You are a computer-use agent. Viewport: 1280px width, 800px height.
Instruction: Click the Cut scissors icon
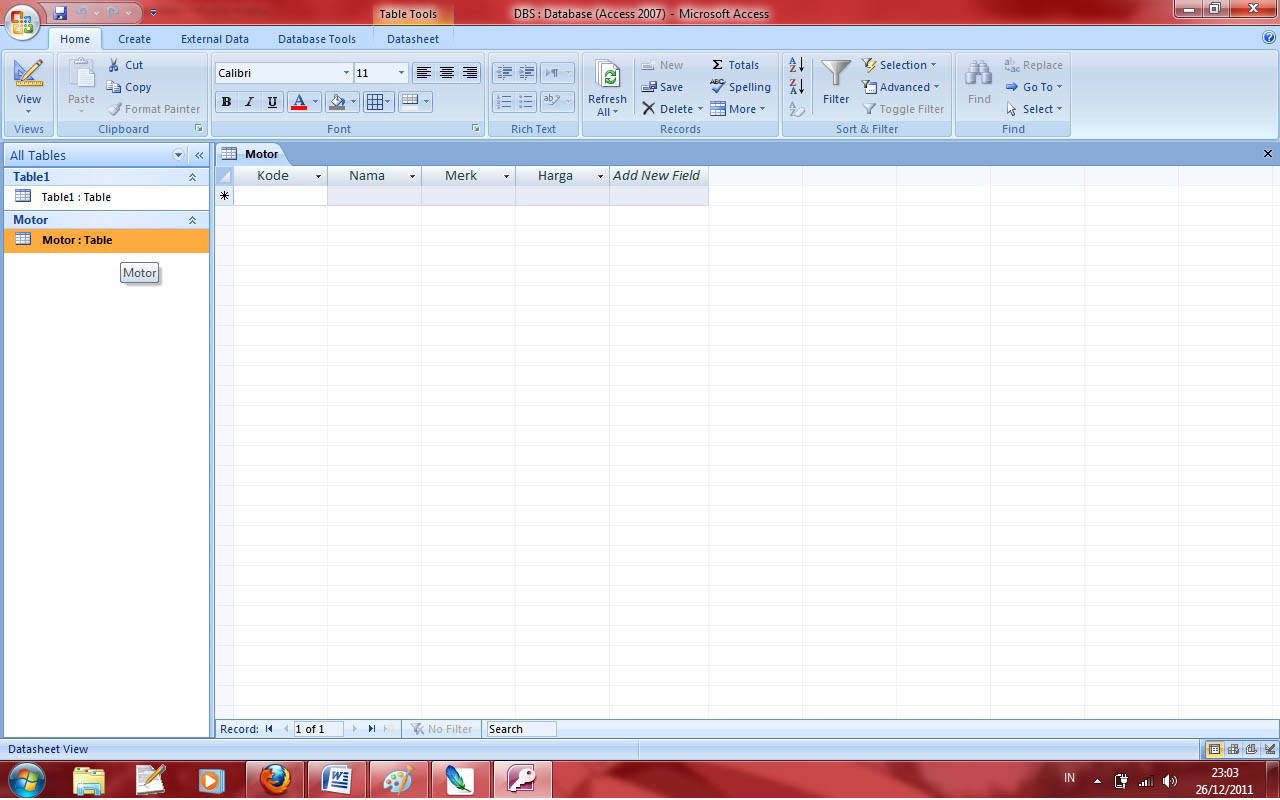tap(114, 65)
